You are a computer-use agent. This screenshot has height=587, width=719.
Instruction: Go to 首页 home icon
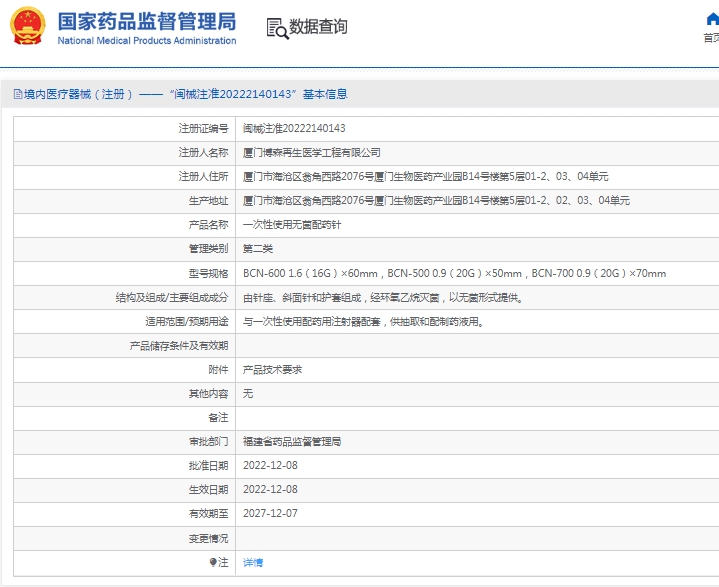point(712,19)
